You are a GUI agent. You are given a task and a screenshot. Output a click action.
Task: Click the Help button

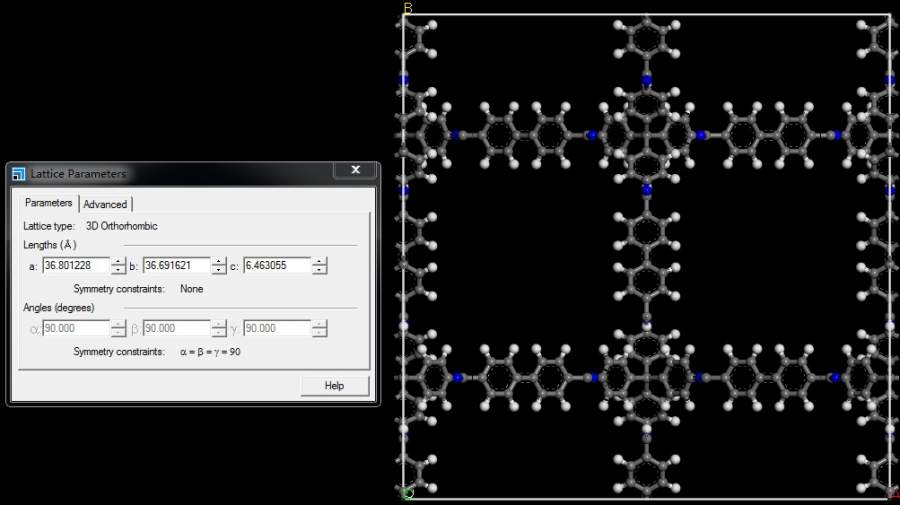335,386
